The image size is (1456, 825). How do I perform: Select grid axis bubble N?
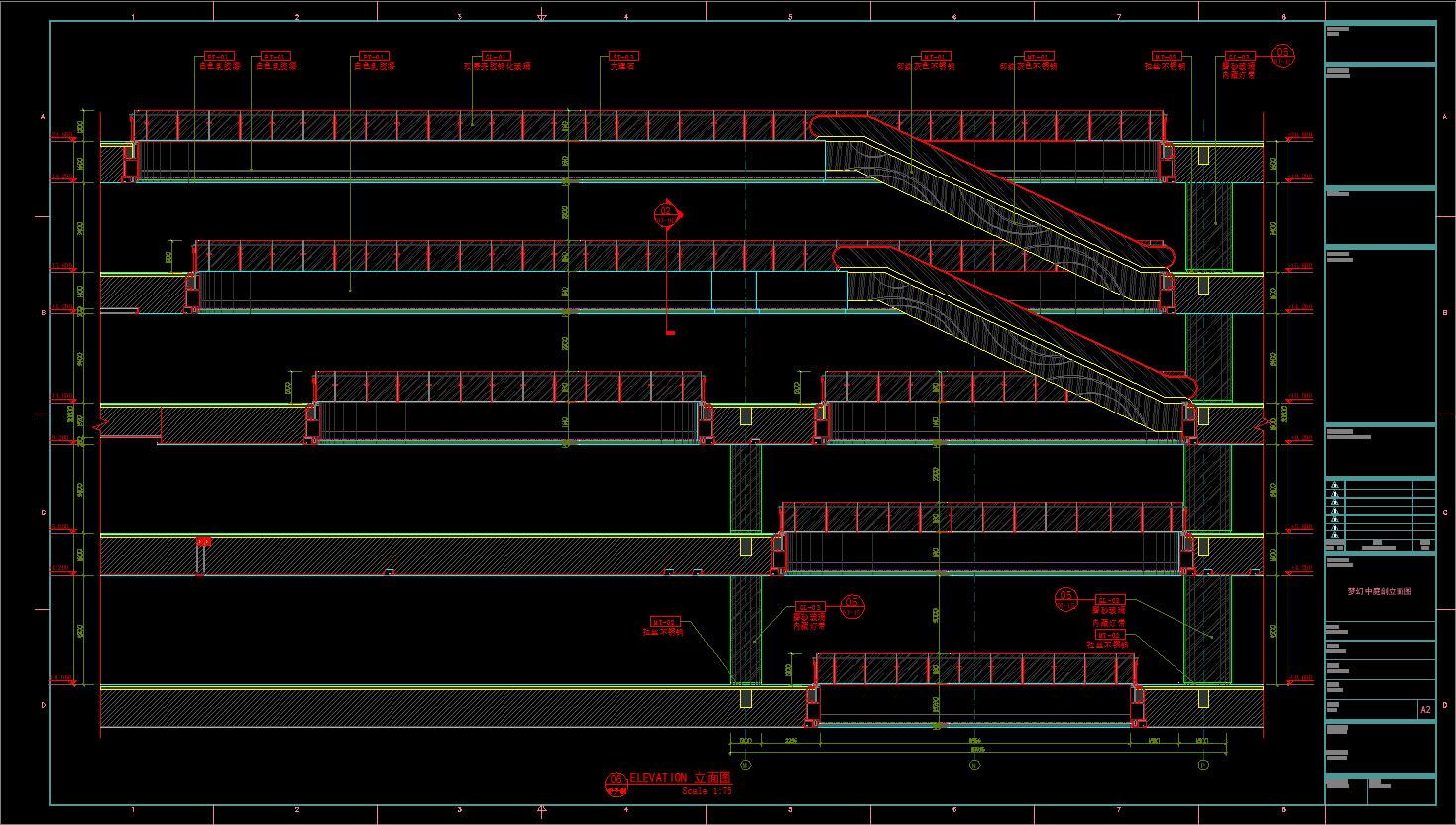point(973,765)
